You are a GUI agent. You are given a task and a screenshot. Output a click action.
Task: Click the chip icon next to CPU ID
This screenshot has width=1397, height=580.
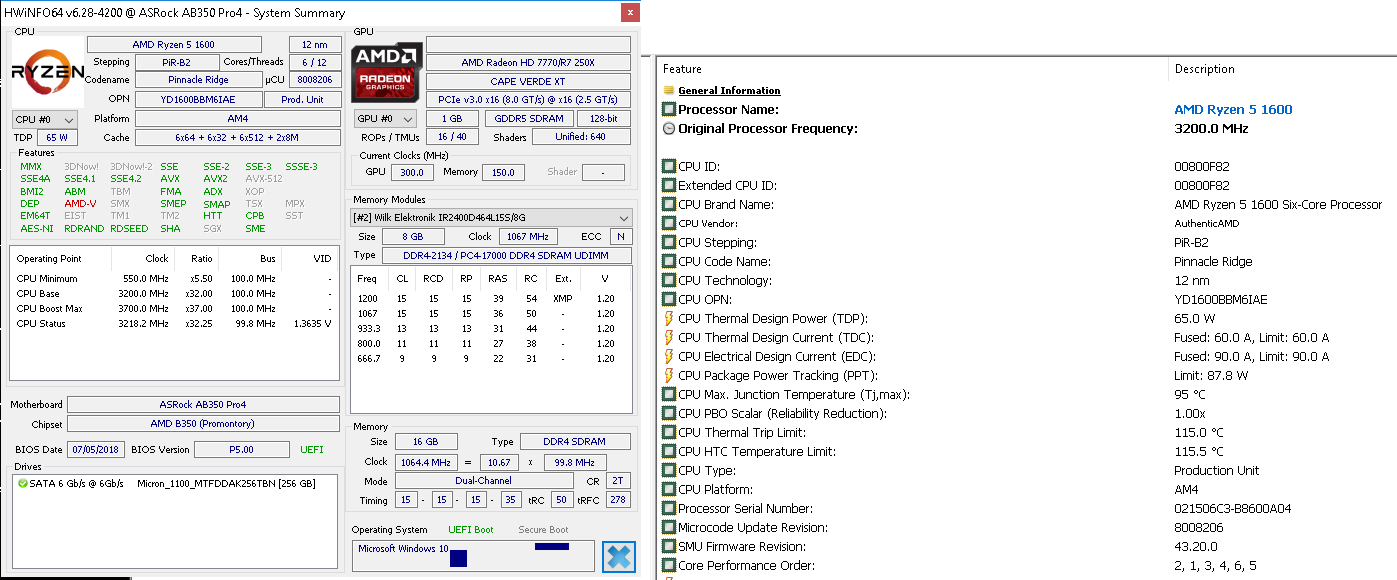pyautogui.click(x=669, y=166)
